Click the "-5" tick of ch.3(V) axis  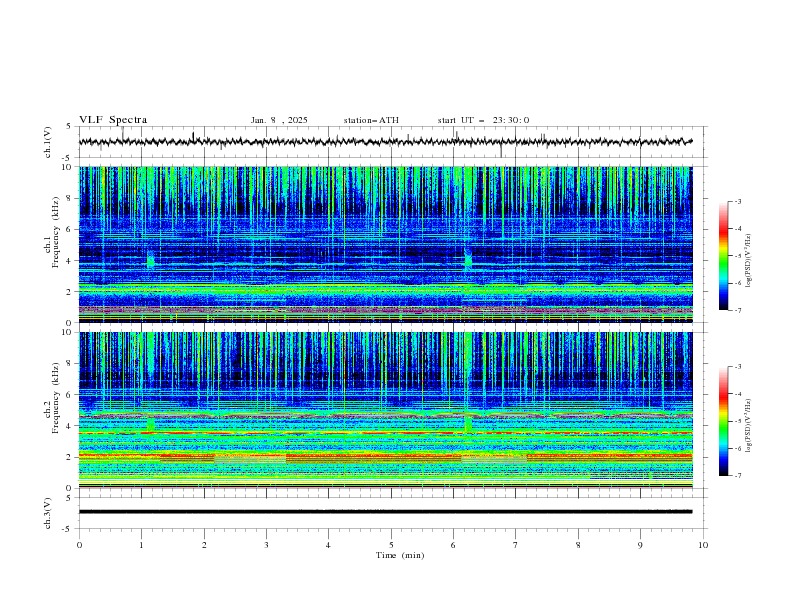(67, 529)
